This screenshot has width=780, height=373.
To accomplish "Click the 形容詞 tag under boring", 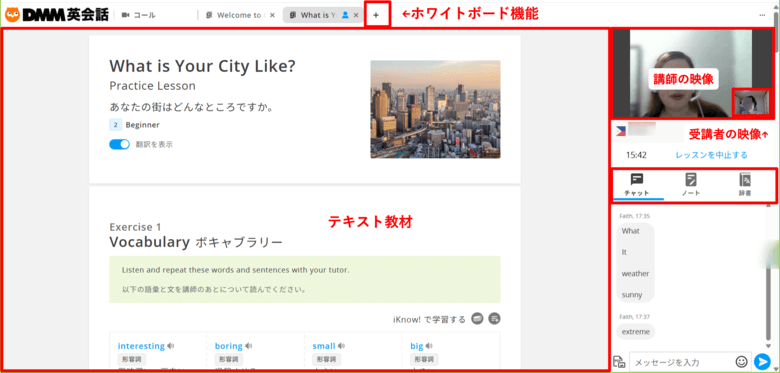I will pos(229,359).
